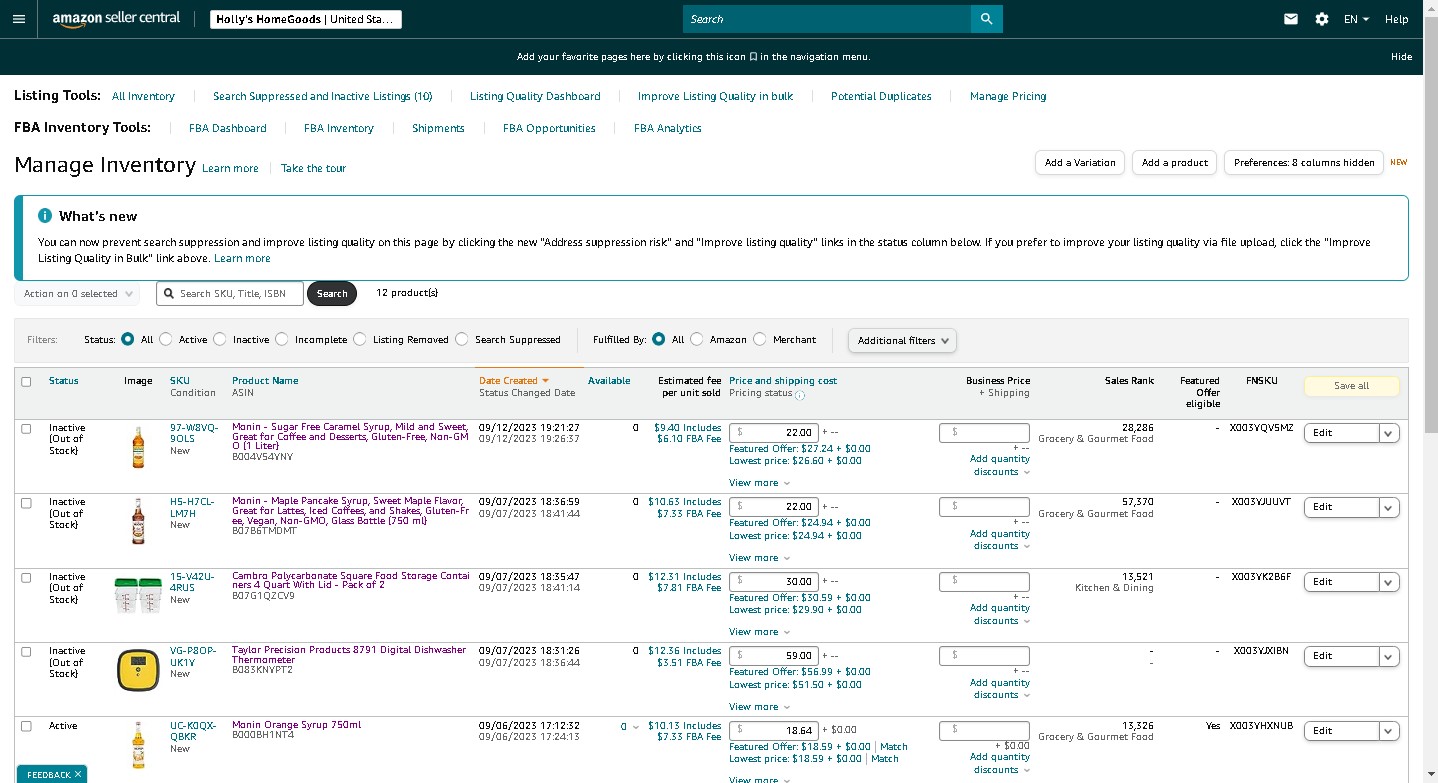Open Improve Listing Quality in bulk
The width and height of the screenshot is (1438, 783).
click(716, 97)
